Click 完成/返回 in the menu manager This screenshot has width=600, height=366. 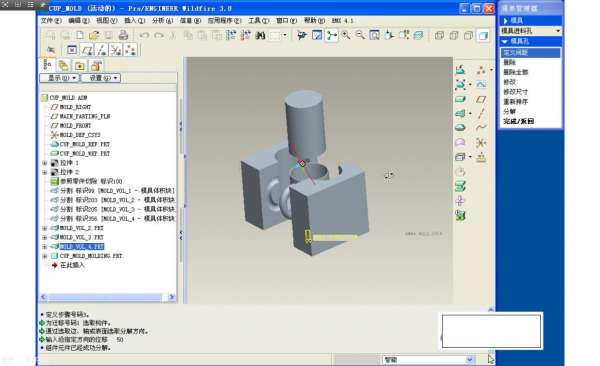coord(518,121)
